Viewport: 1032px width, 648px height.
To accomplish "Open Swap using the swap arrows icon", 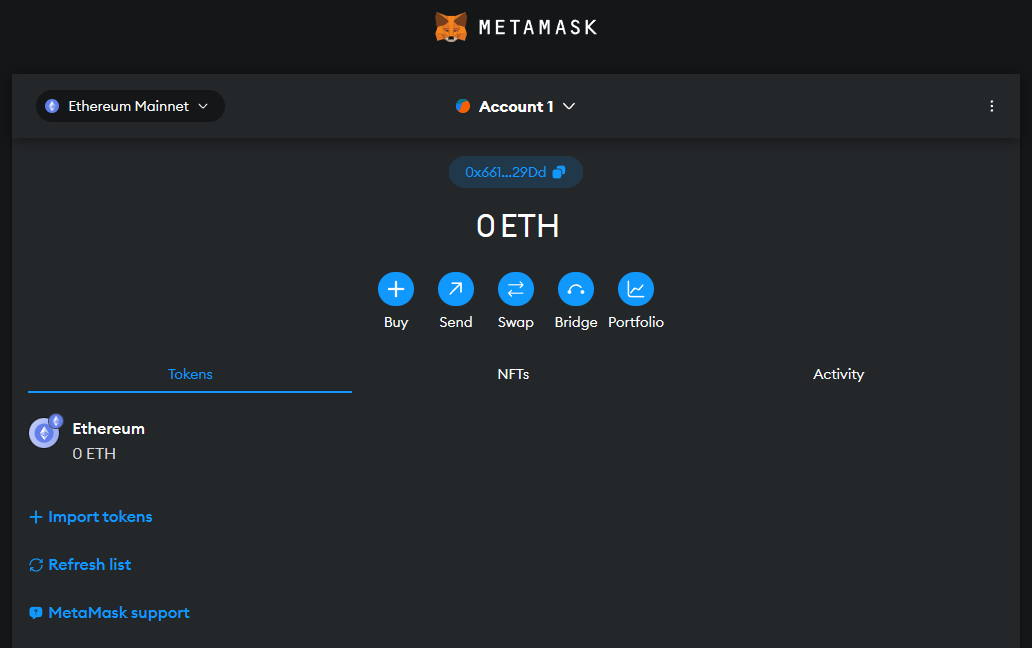I will (x=516, y=289).
